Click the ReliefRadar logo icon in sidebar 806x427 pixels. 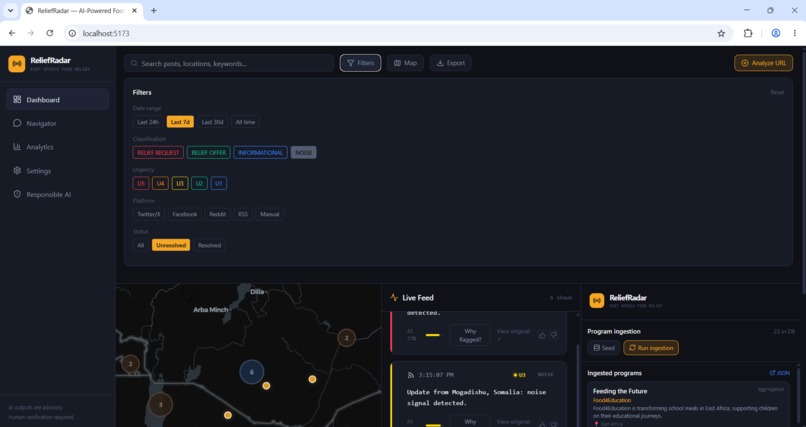16,64
